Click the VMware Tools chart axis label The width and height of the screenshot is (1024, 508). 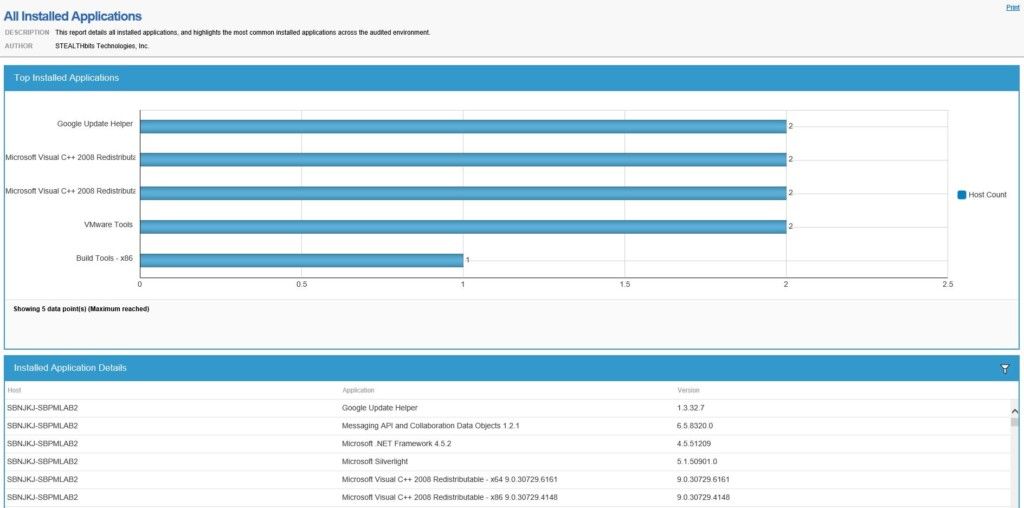[x=108, y=225]
